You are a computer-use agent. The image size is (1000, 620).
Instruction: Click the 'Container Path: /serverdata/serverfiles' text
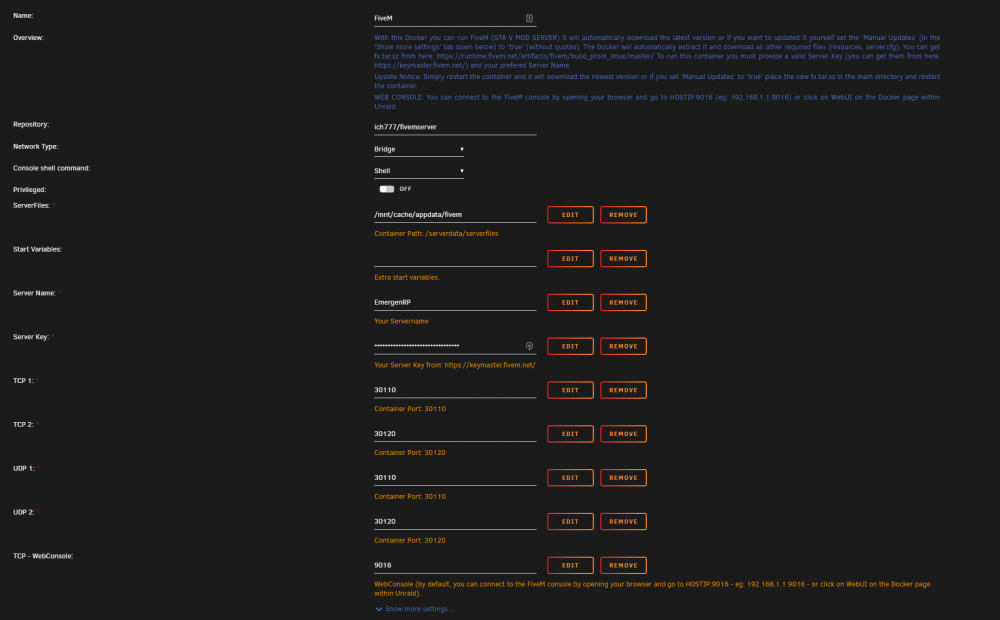click(436, 233)
